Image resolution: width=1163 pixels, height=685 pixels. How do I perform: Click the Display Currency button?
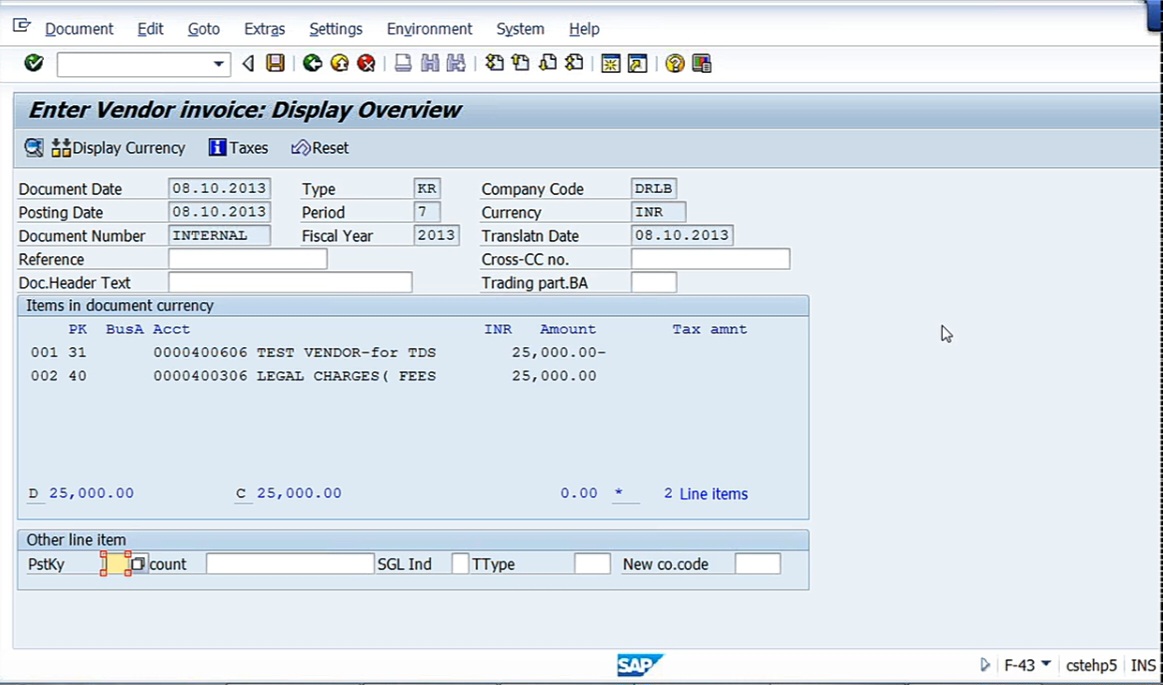click(x=119, y=148)
